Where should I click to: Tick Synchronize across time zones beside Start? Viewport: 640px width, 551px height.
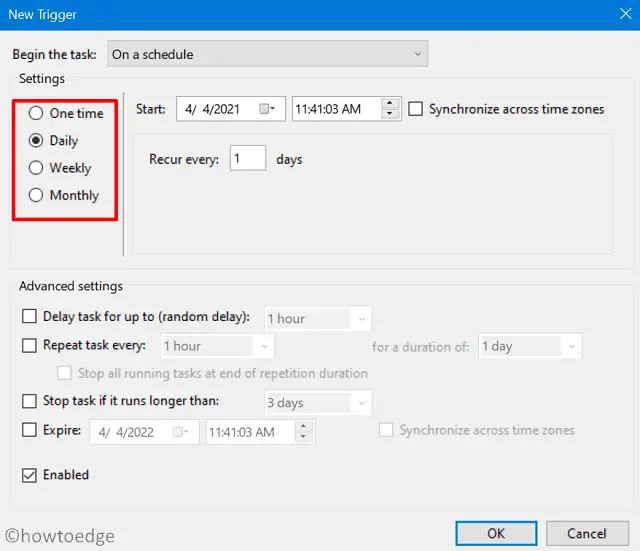point(416,109)
